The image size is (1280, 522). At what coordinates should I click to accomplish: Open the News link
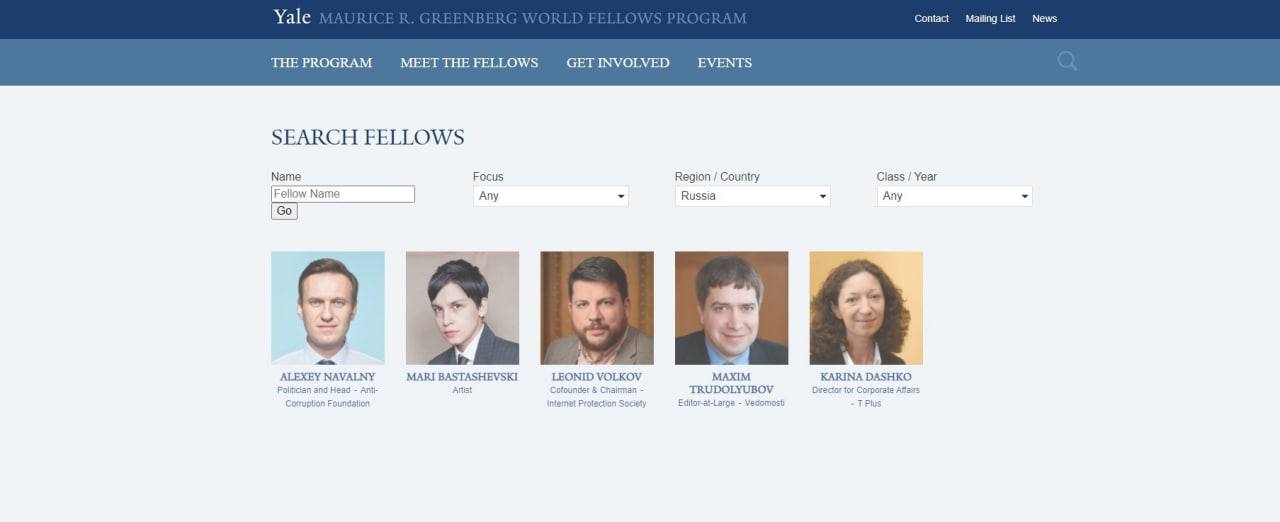click(1044, 18)
